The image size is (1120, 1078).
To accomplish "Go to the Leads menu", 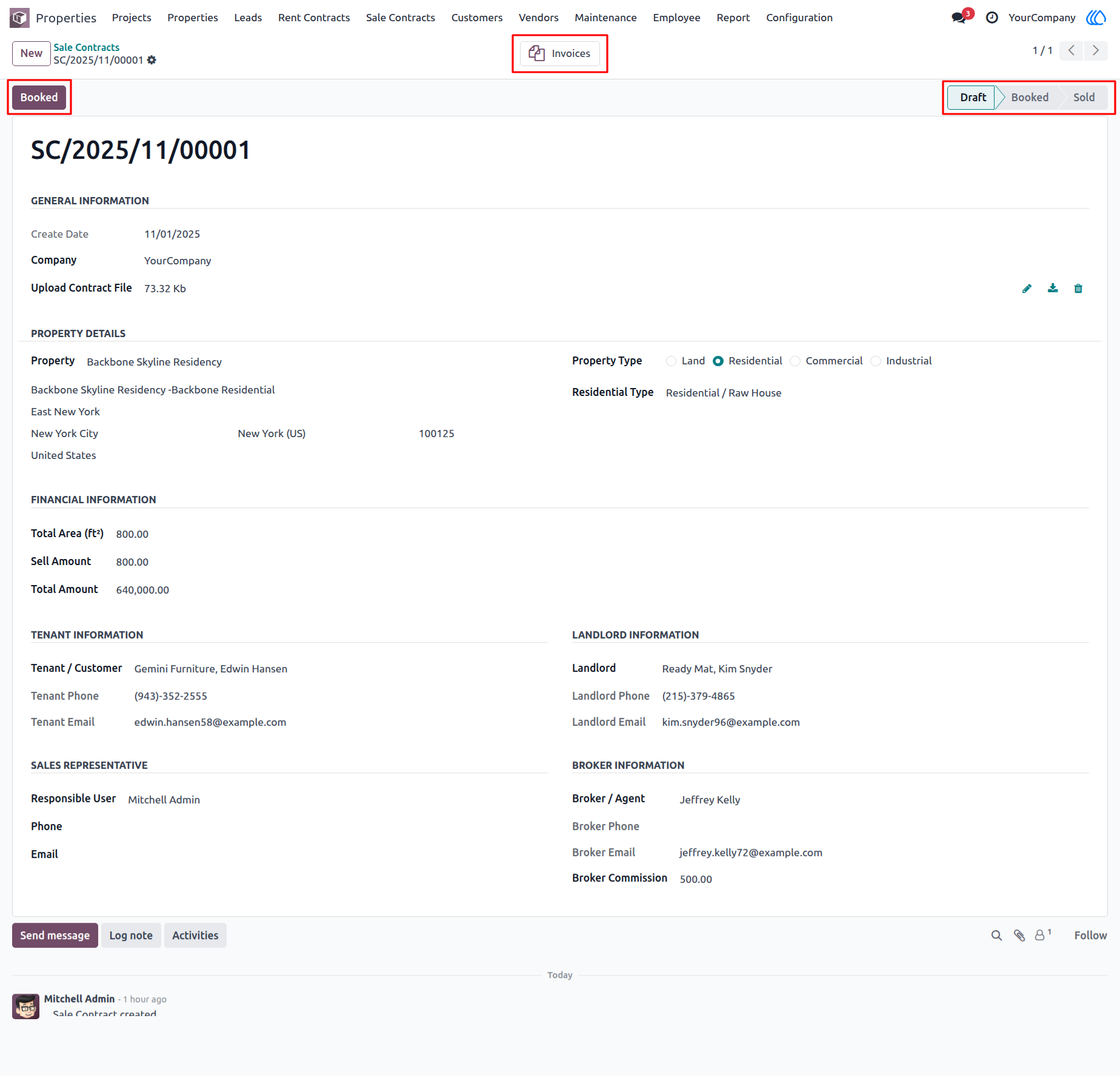I will coord(248,18).
